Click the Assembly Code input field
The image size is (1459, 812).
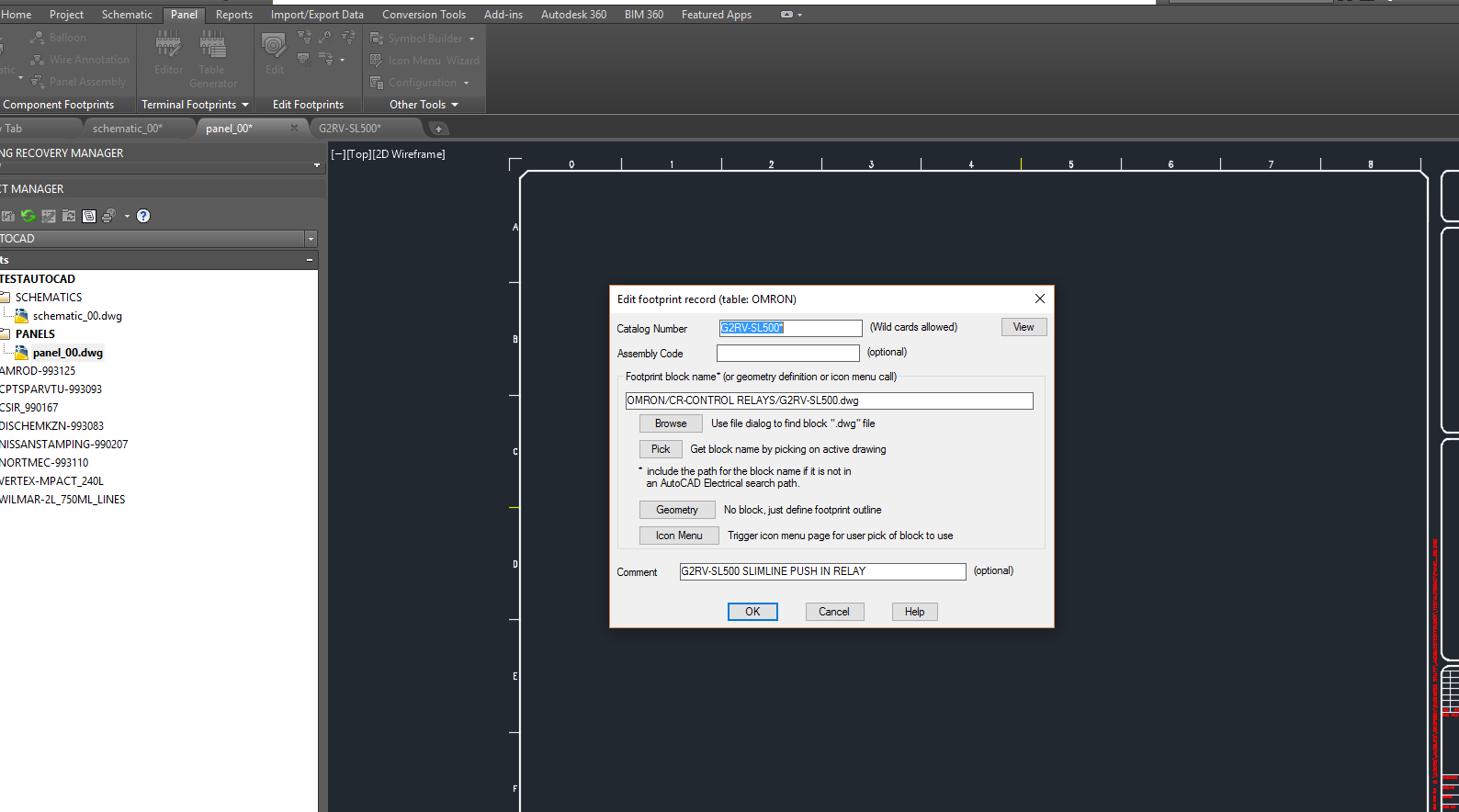tap(788, 354)
